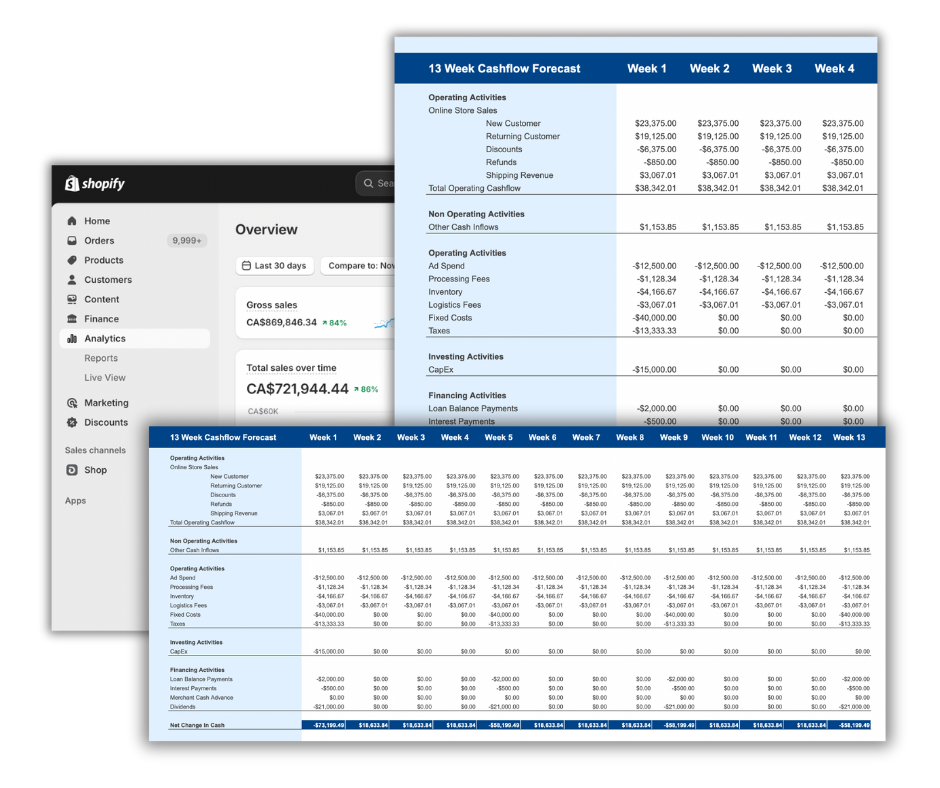The height and width of the screenshot is (788, 940).
Task: Open Content via its sidebar icon
Action: (x=71, y=299)
